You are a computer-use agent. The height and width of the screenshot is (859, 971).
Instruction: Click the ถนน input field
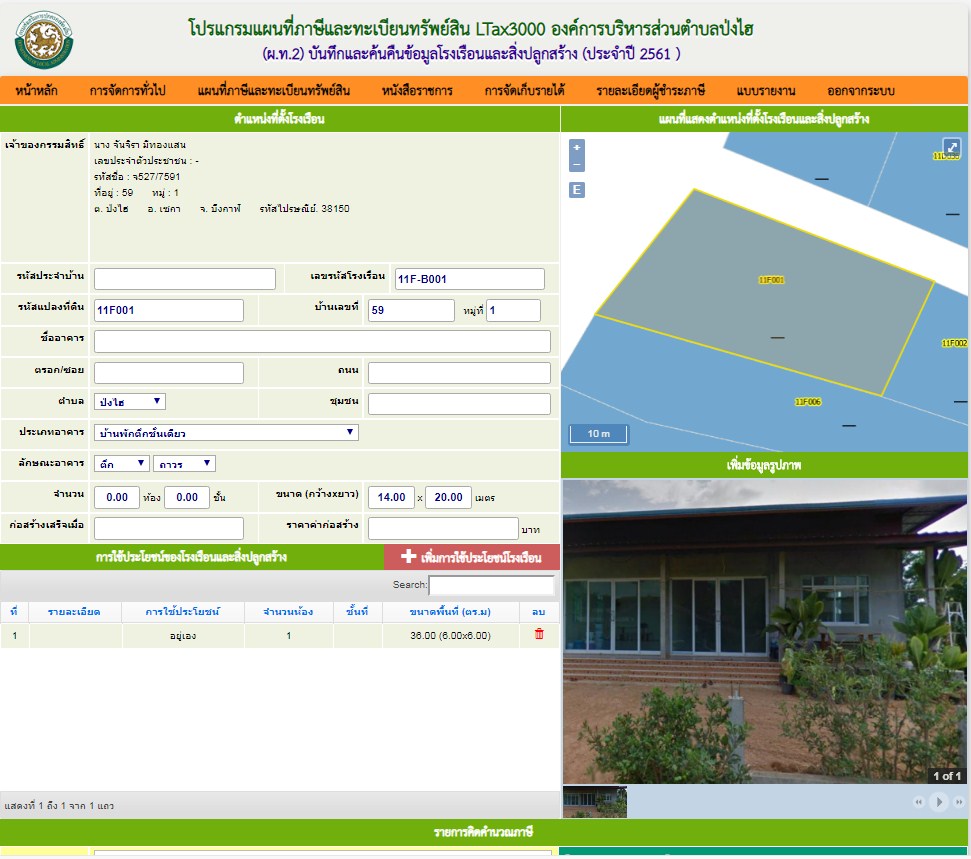pos(459,373)
